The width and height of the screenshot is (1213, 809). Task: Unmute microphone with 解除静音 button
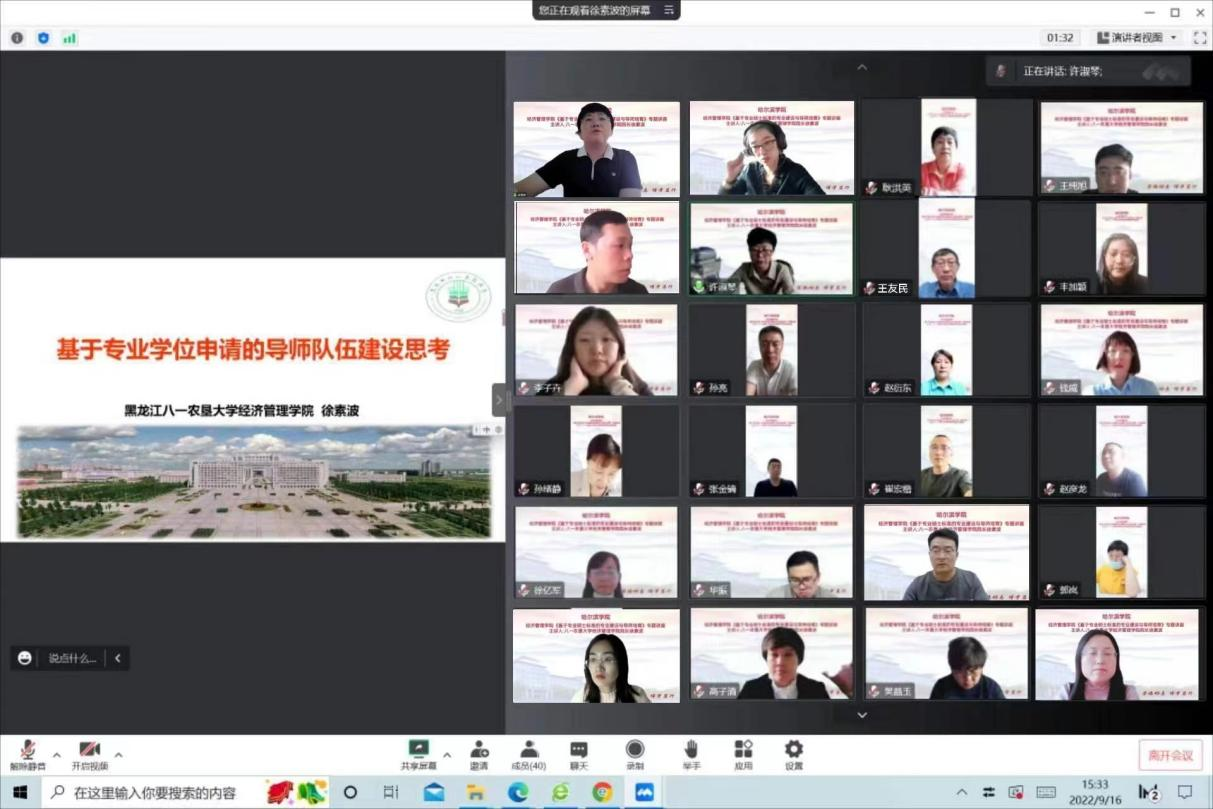(29, 754)
